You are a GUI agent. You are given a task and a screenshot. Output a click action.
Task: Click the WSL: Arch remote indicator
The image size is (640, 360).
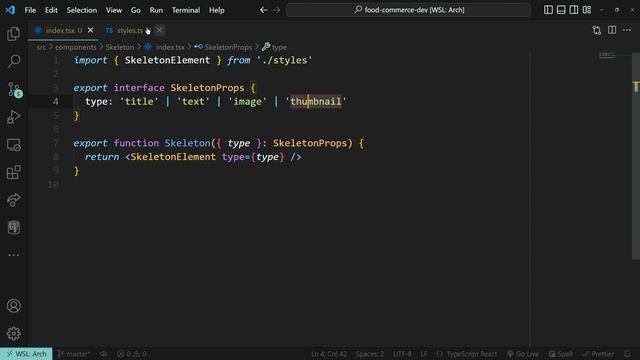click(x=26, y=354)
